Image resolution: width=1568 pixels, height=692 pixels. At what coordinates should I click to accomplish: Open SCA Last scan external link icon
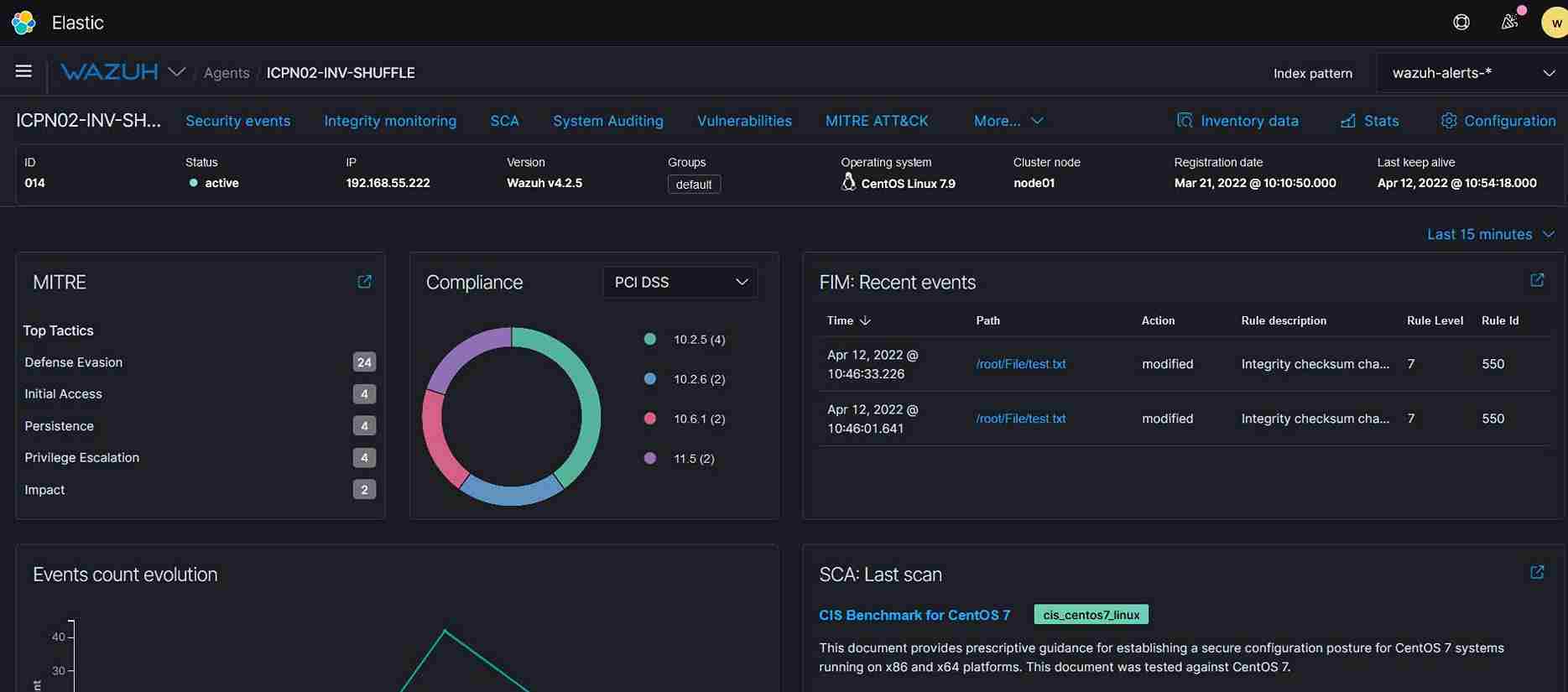pos(1537,572)
